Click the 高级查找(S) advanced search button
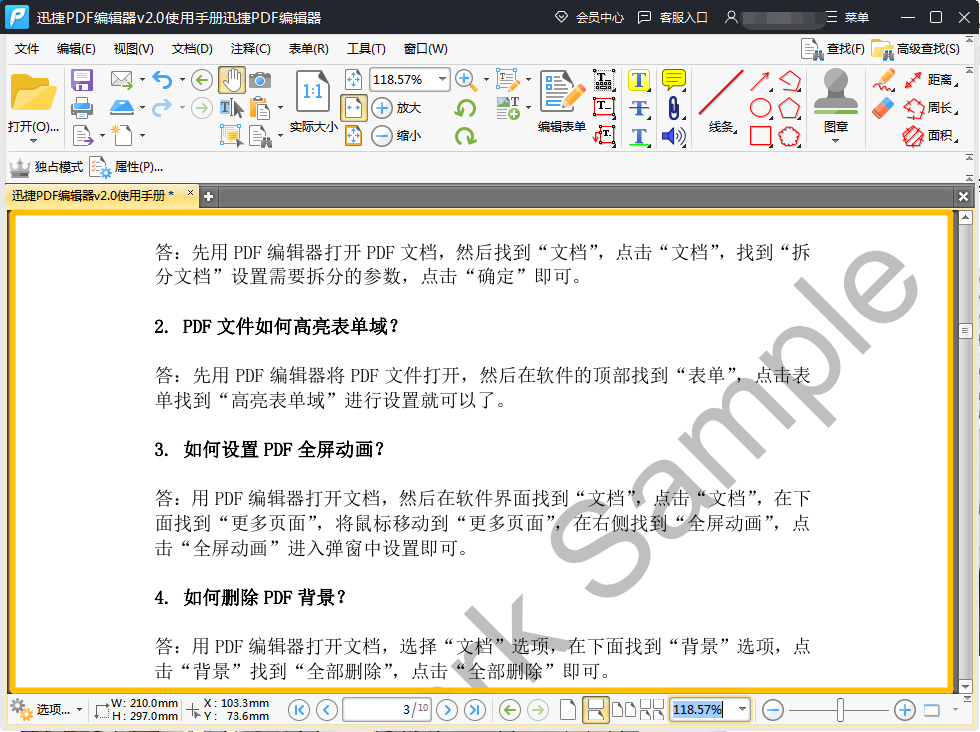Image resolution: width=980 pixels, height=732 pixels. coord(916,49)
